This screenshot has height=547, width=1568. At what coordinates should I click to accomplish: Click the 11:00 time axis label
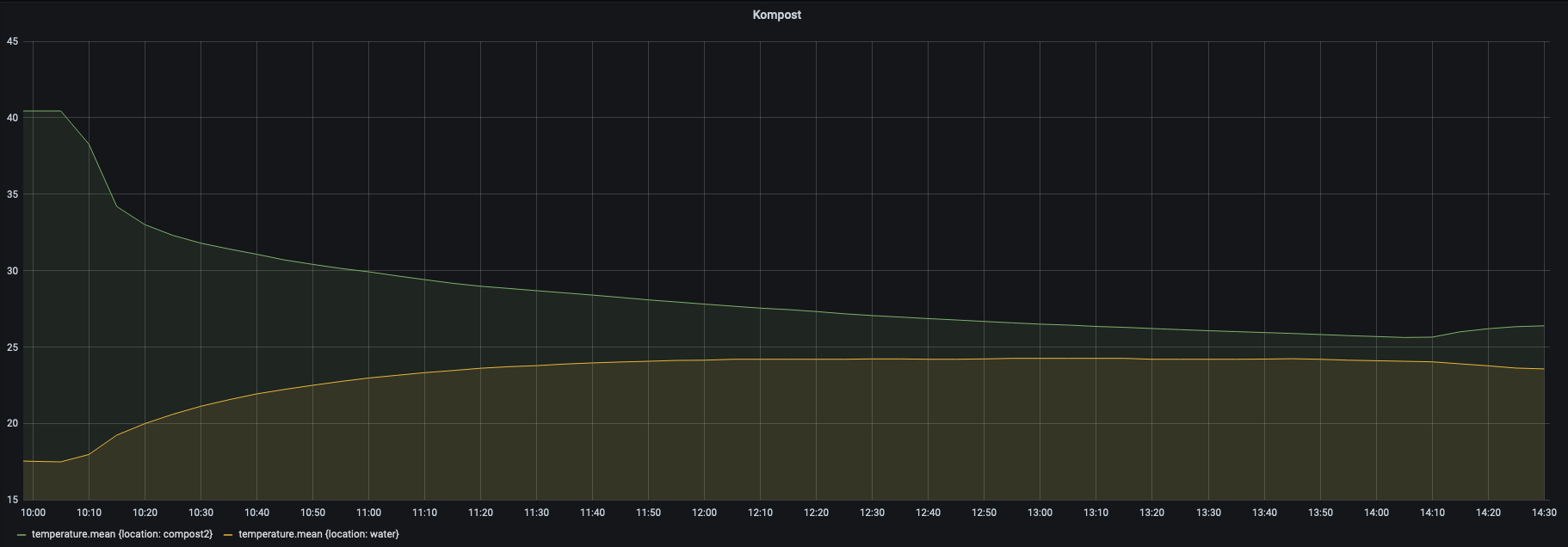[368, 513]
